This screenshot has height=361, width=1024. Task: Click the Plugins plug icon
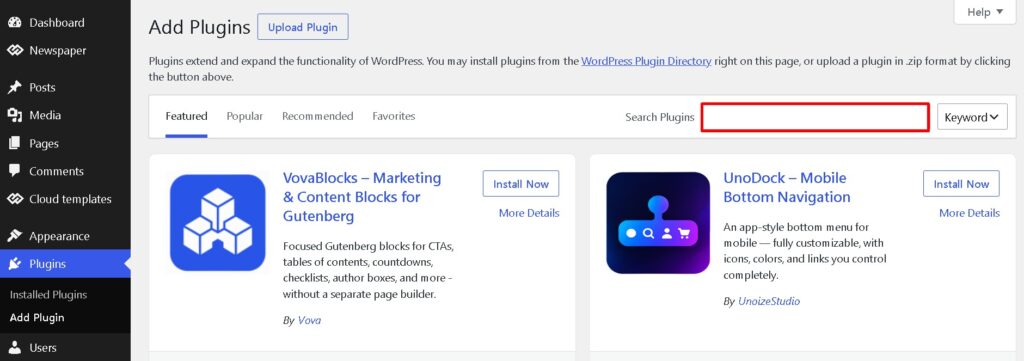coord(14,264)
